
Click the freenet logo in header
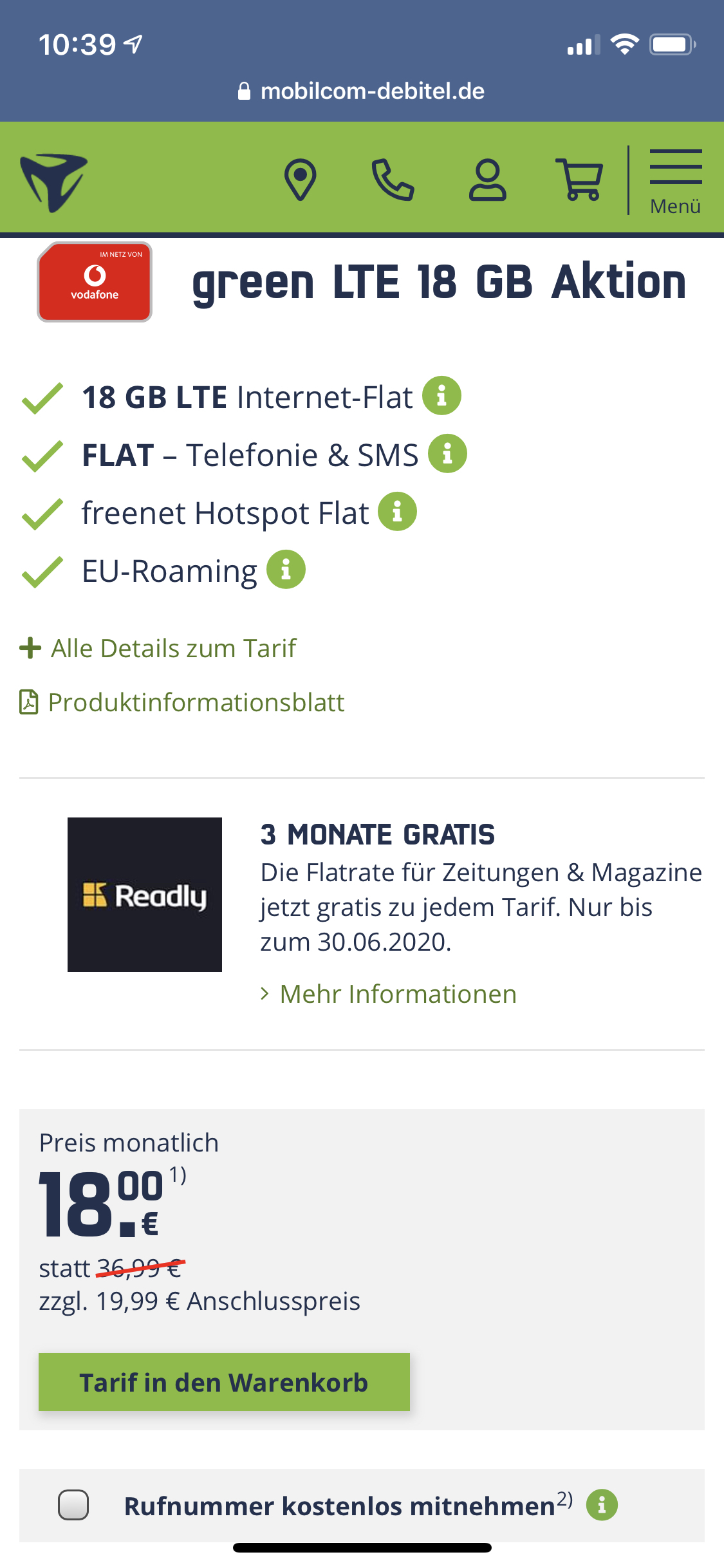[x=53, y=183]
